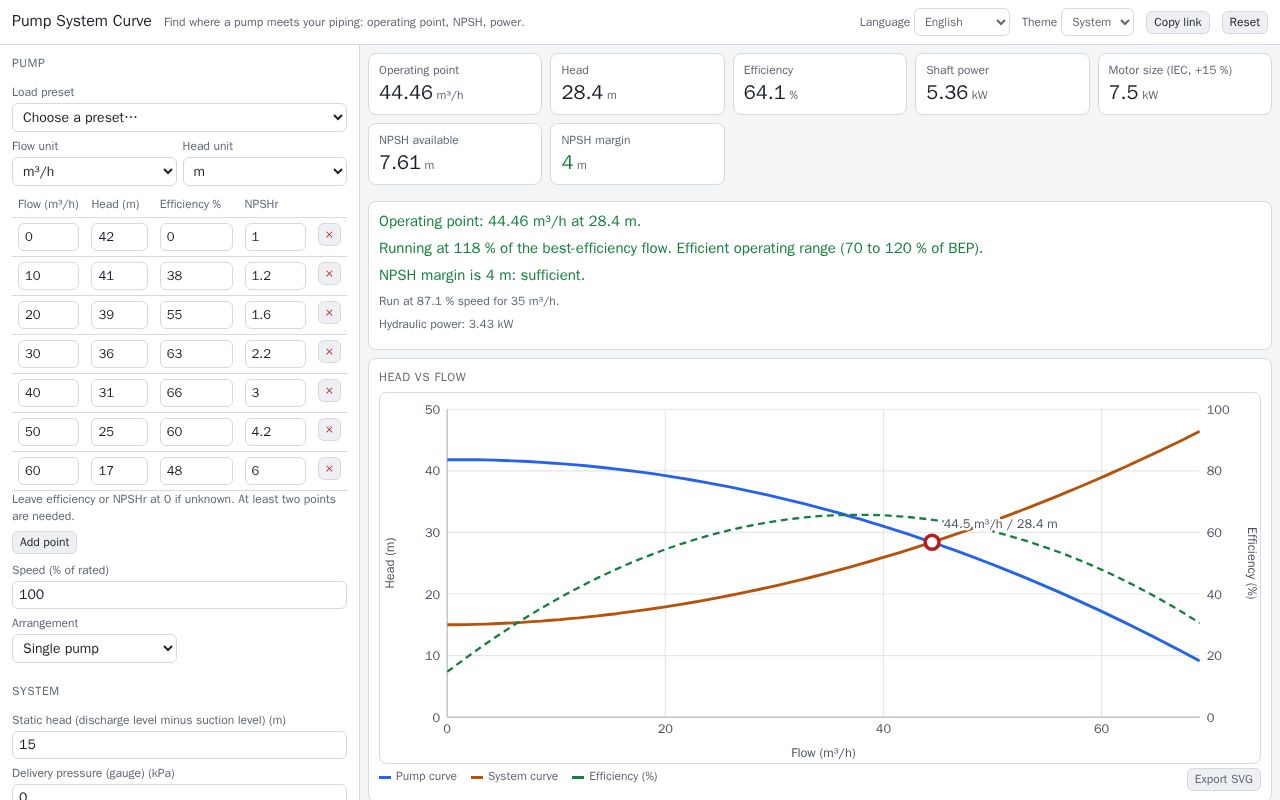Expand the Load preset dropdown

pyautogui.click(x=179, y=117)
